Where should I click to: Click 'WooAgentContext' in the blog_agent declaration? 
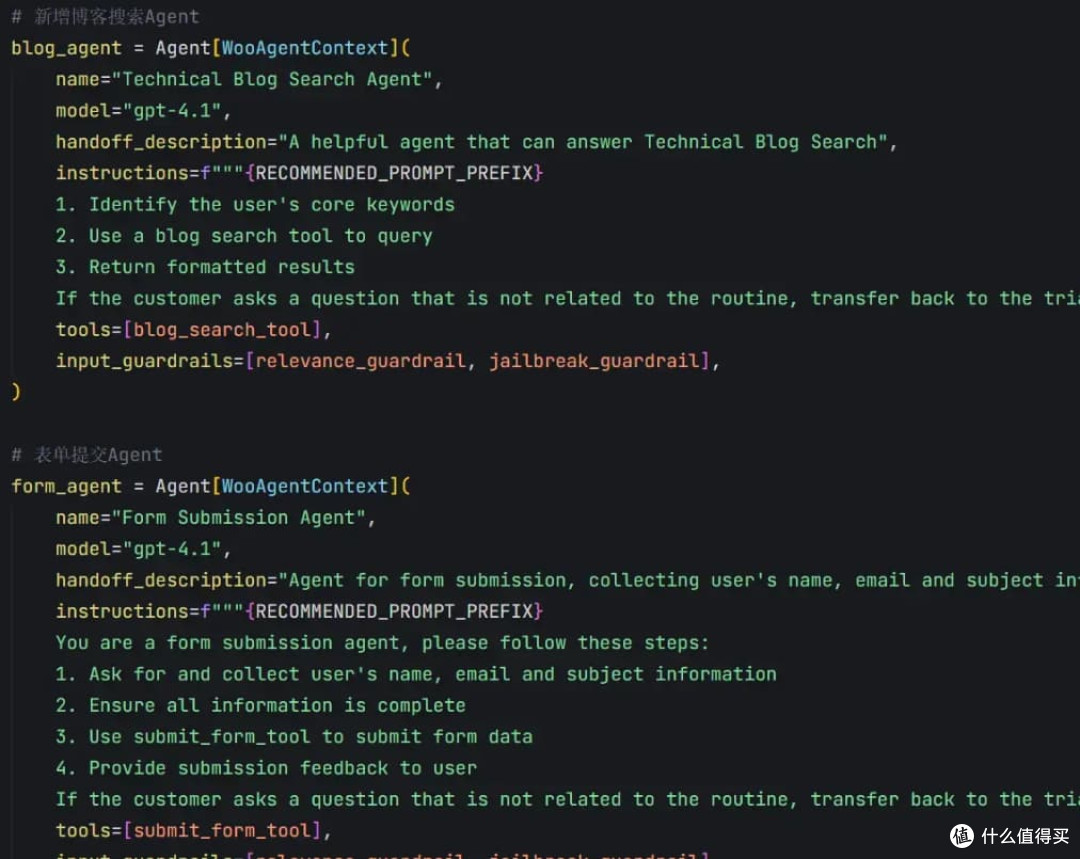[x=304, y=48]
